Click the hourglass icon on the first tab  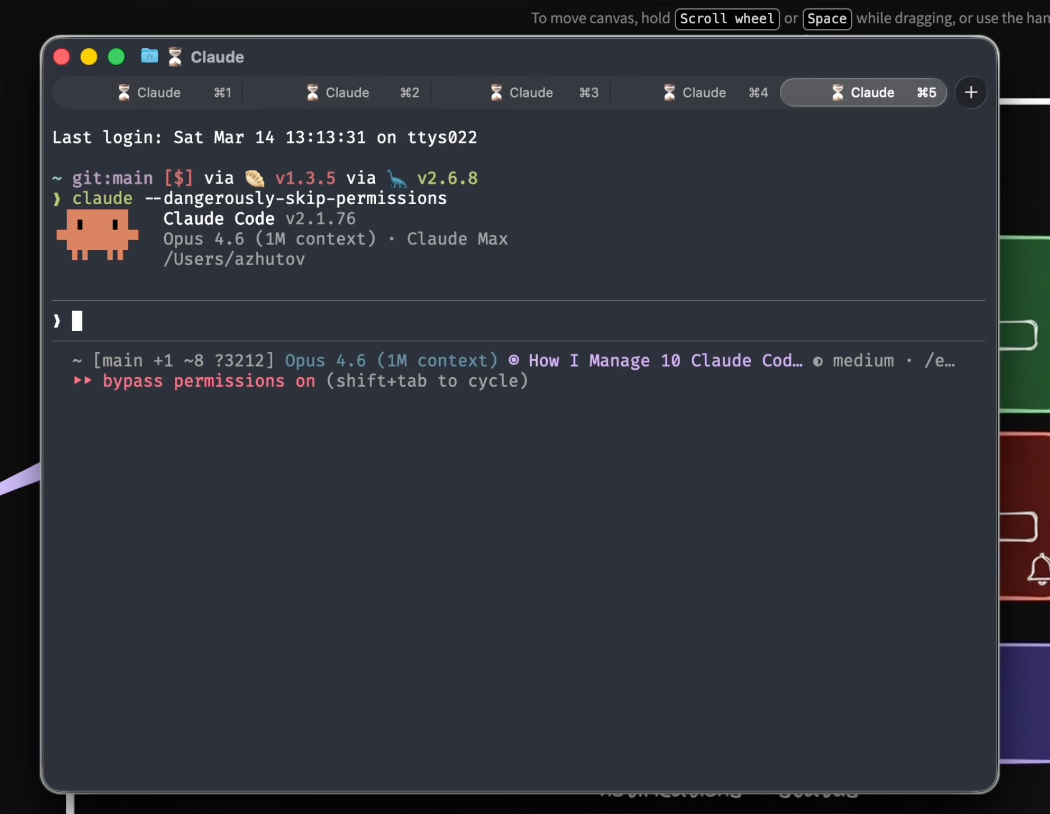[x=124, y=92]
